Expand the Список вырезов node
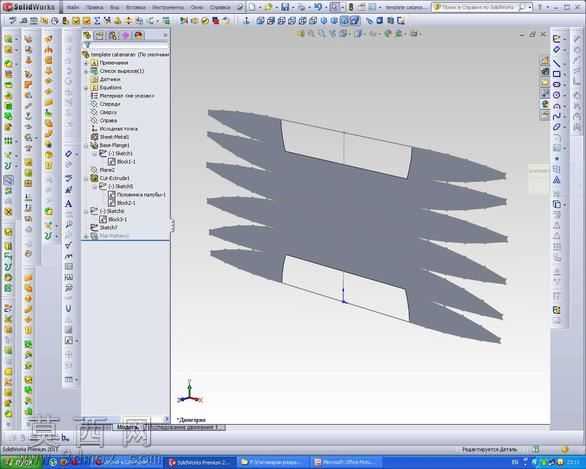This screenshot has height=469, width=586. (86, 71)
